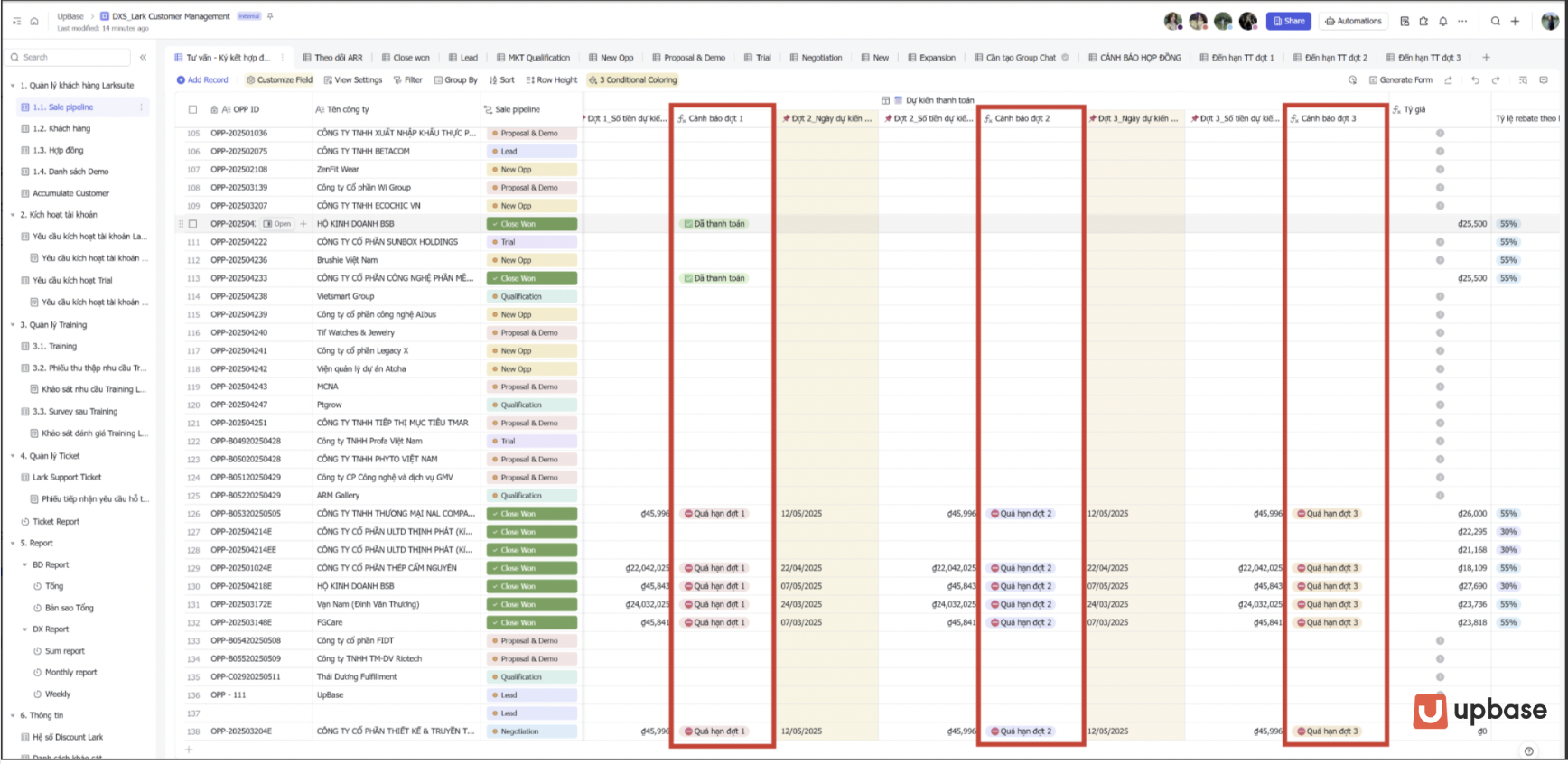Open Customize Field

point(279,79)
